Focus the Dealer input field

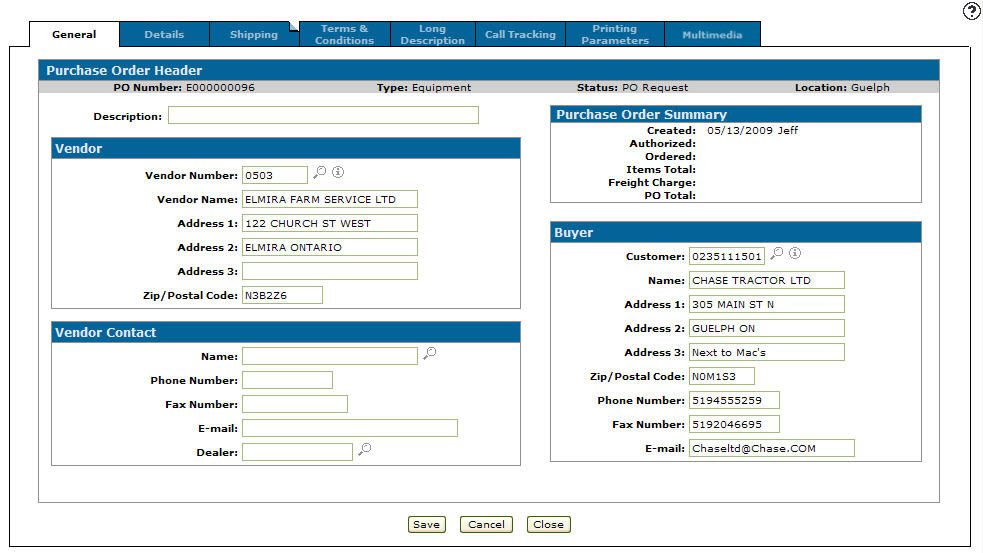(297, 452)
